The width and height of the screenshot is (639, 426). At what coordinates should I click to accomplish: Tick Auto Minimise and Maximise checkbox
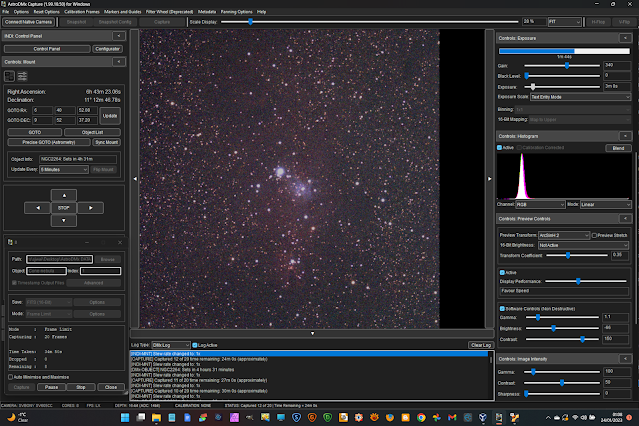pyautogui.click(x=10, y=377)
